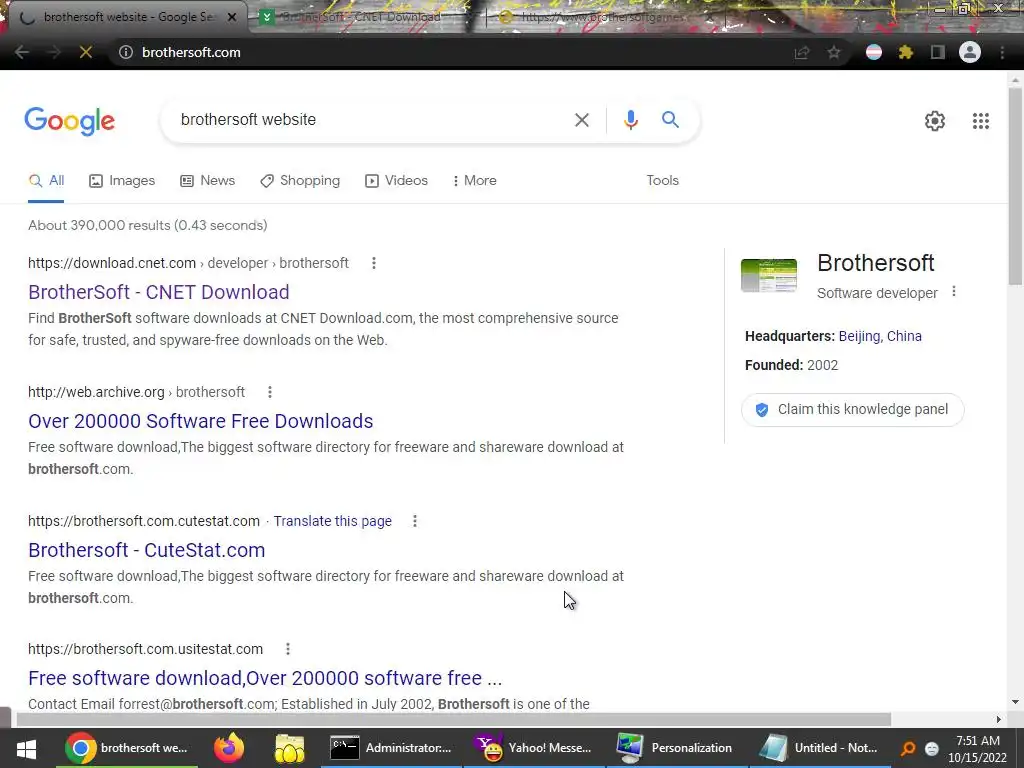
Task: Follow the Beijing, China headquarters link
Action: click(x=880, y=336)
